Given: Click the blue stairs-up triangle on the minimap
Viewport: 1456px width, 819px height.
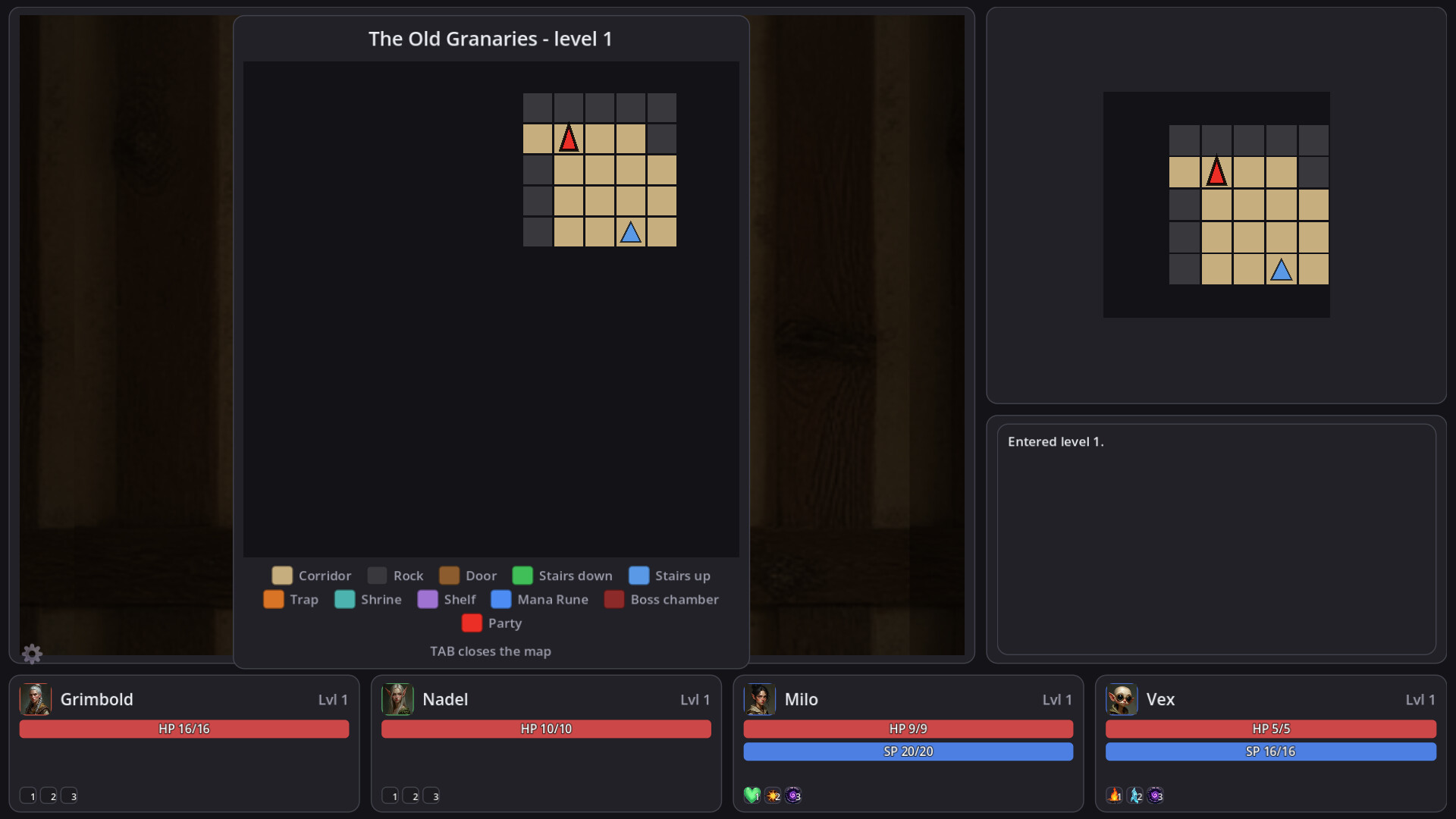Looking at the screenshot, I should (1281, 270).
